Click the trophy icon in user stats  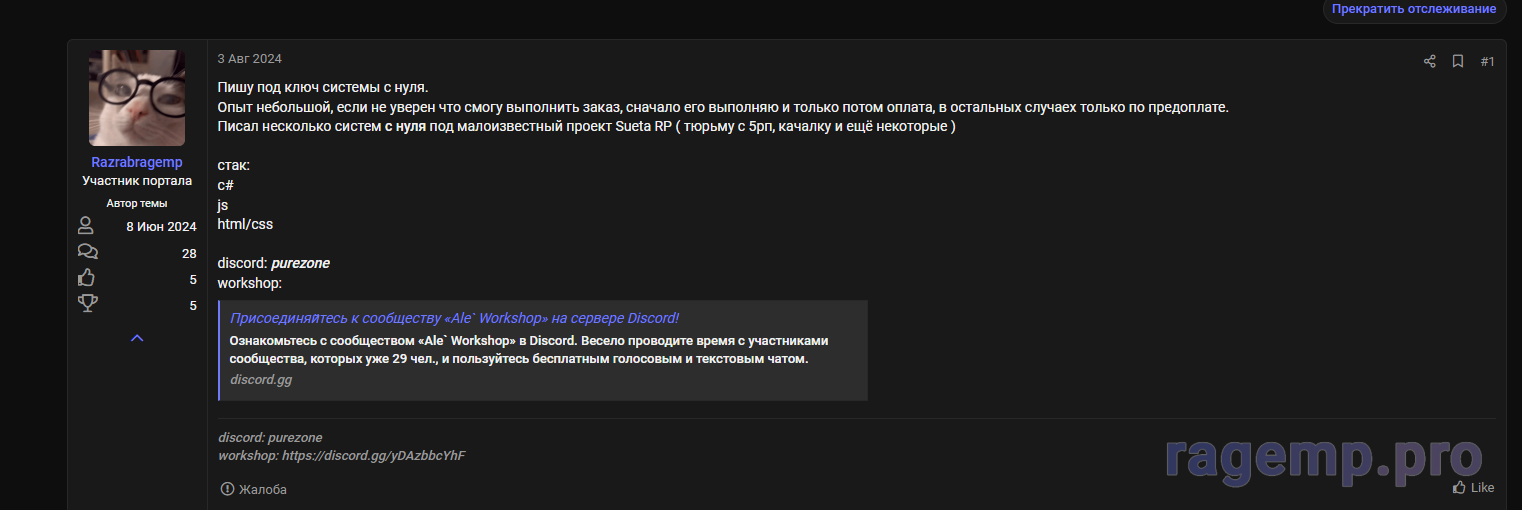87,304
